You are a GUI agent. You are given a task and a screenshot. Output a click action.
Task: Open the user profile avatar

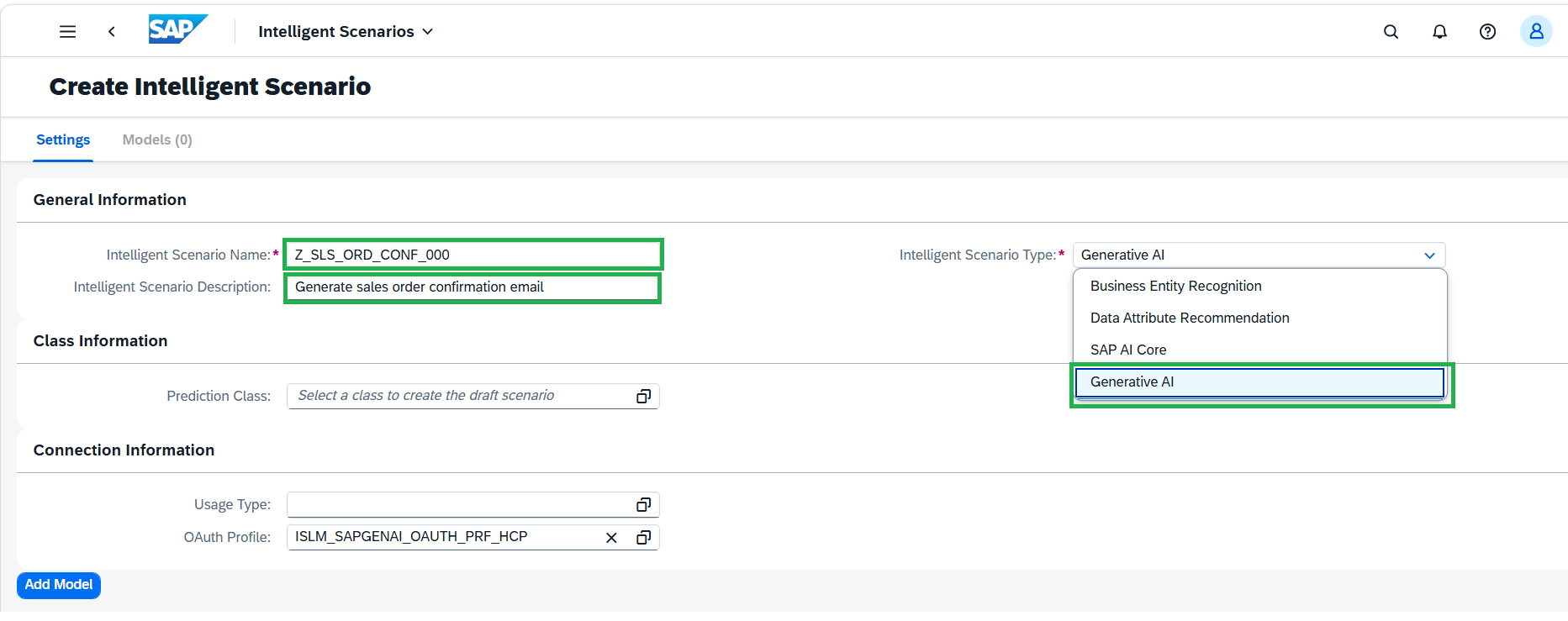coord(1536,31)
